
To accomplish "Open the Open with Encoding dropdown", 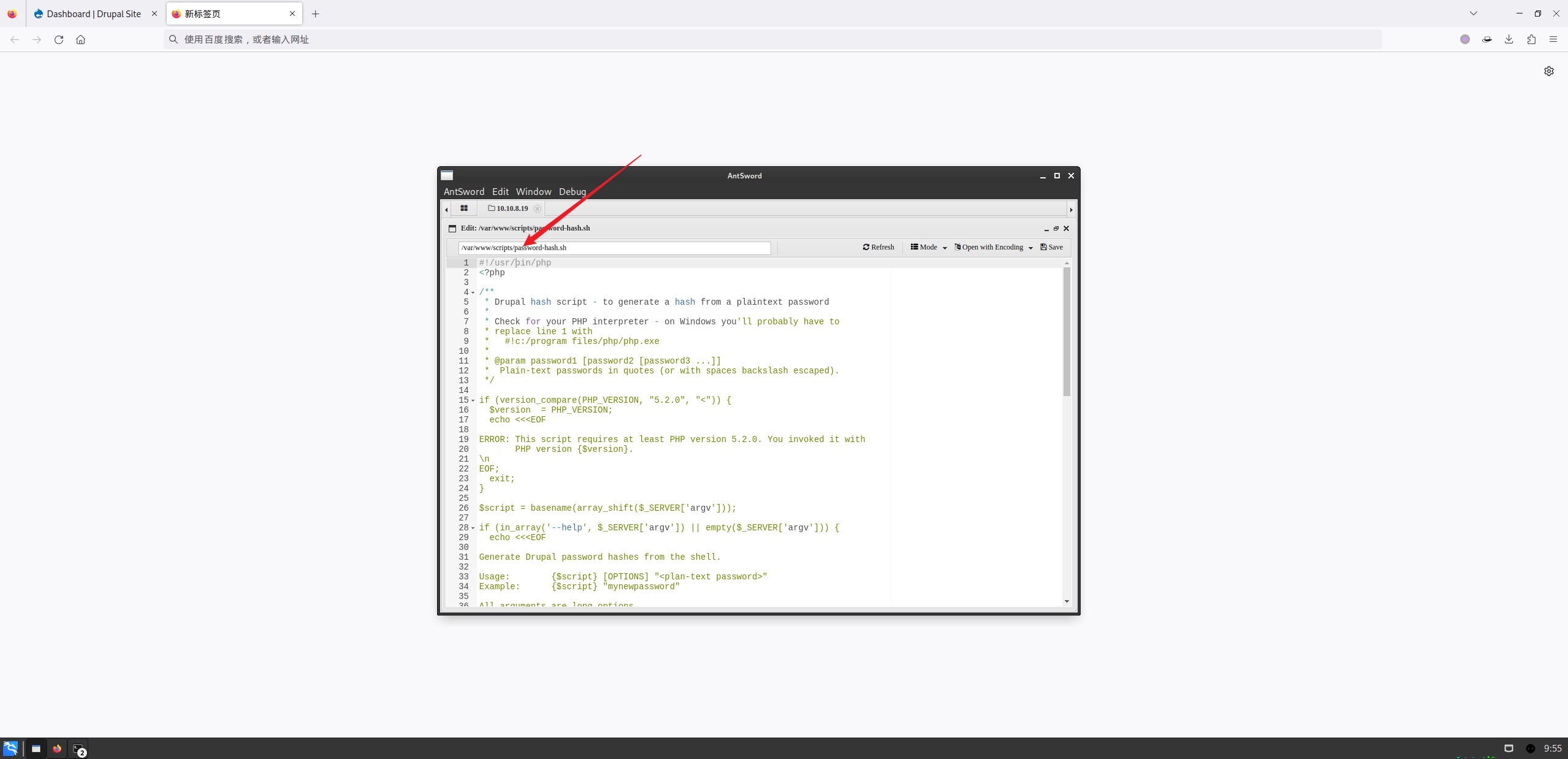I will click(x=994, y=247).
